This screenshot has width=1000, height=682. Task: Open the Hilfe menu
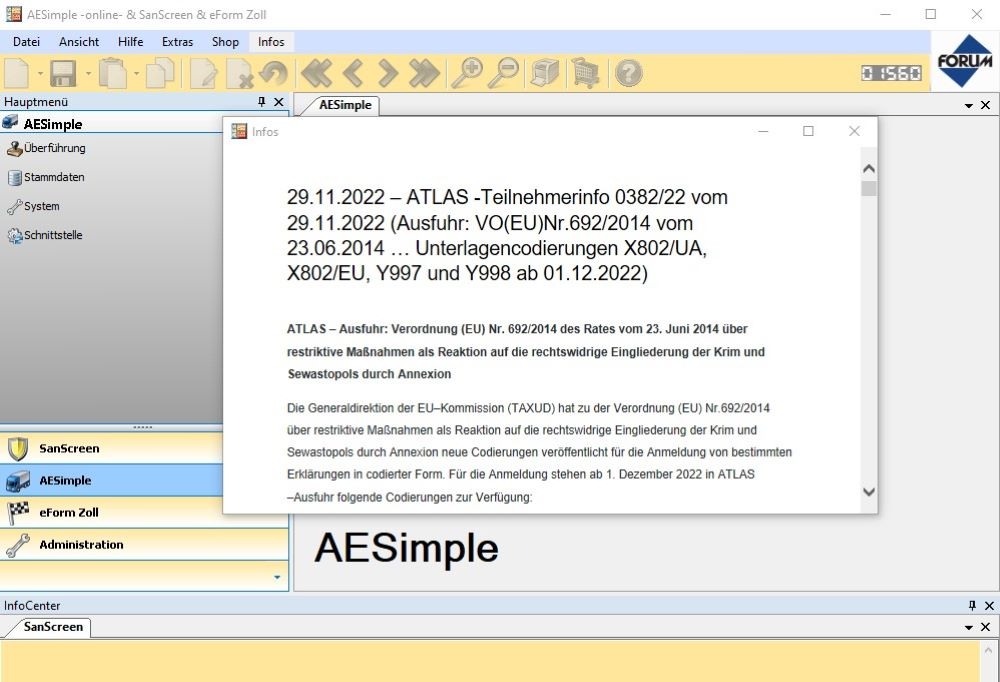(130, 41)
